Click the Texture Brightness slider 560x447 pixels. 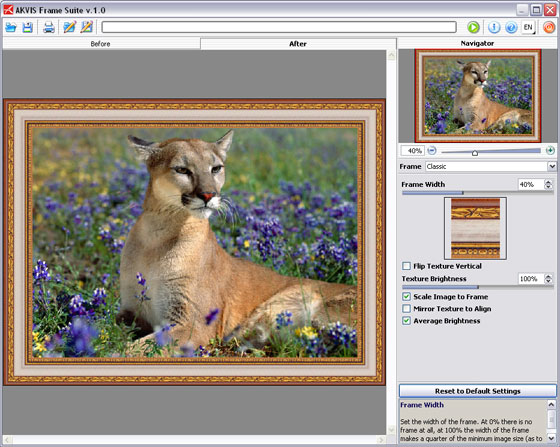[x=478, y=287]
